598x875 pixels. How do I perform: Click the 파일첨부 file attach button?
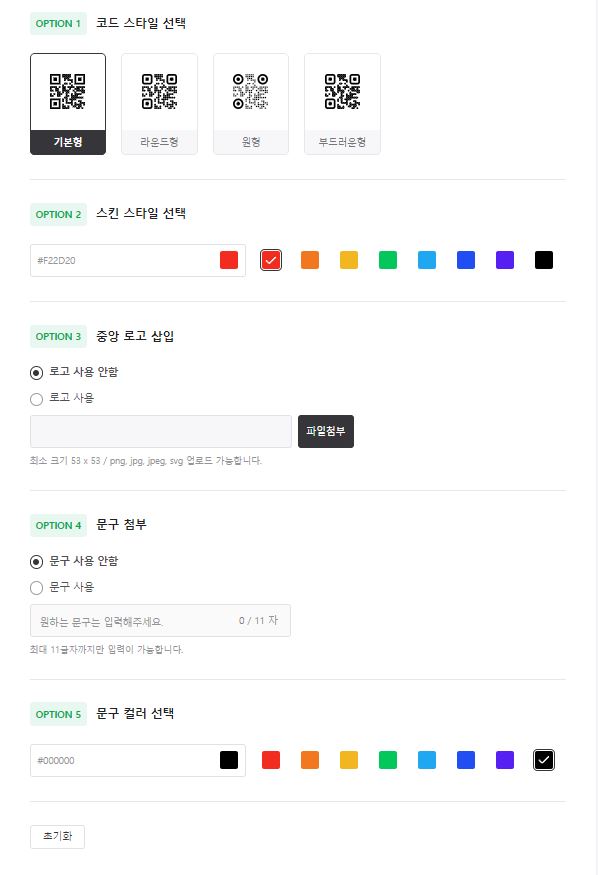(325, 432)
